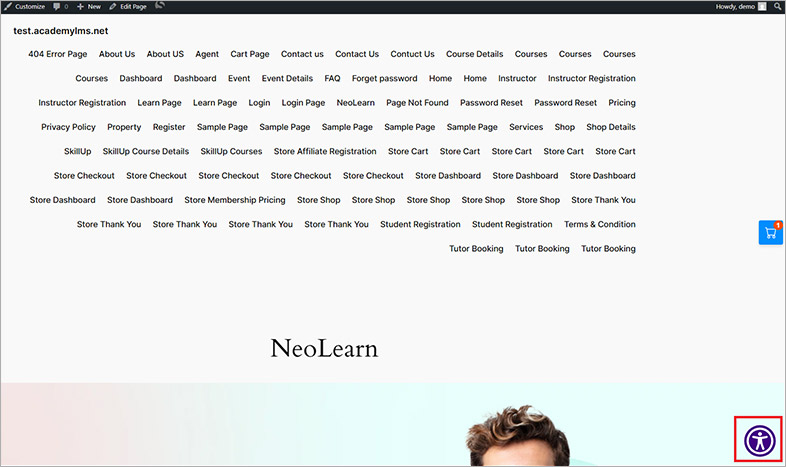Open the Privacy Policy link
Viewport: 786px width, 467px height.
pyautogui.click(x=68, y=127)
